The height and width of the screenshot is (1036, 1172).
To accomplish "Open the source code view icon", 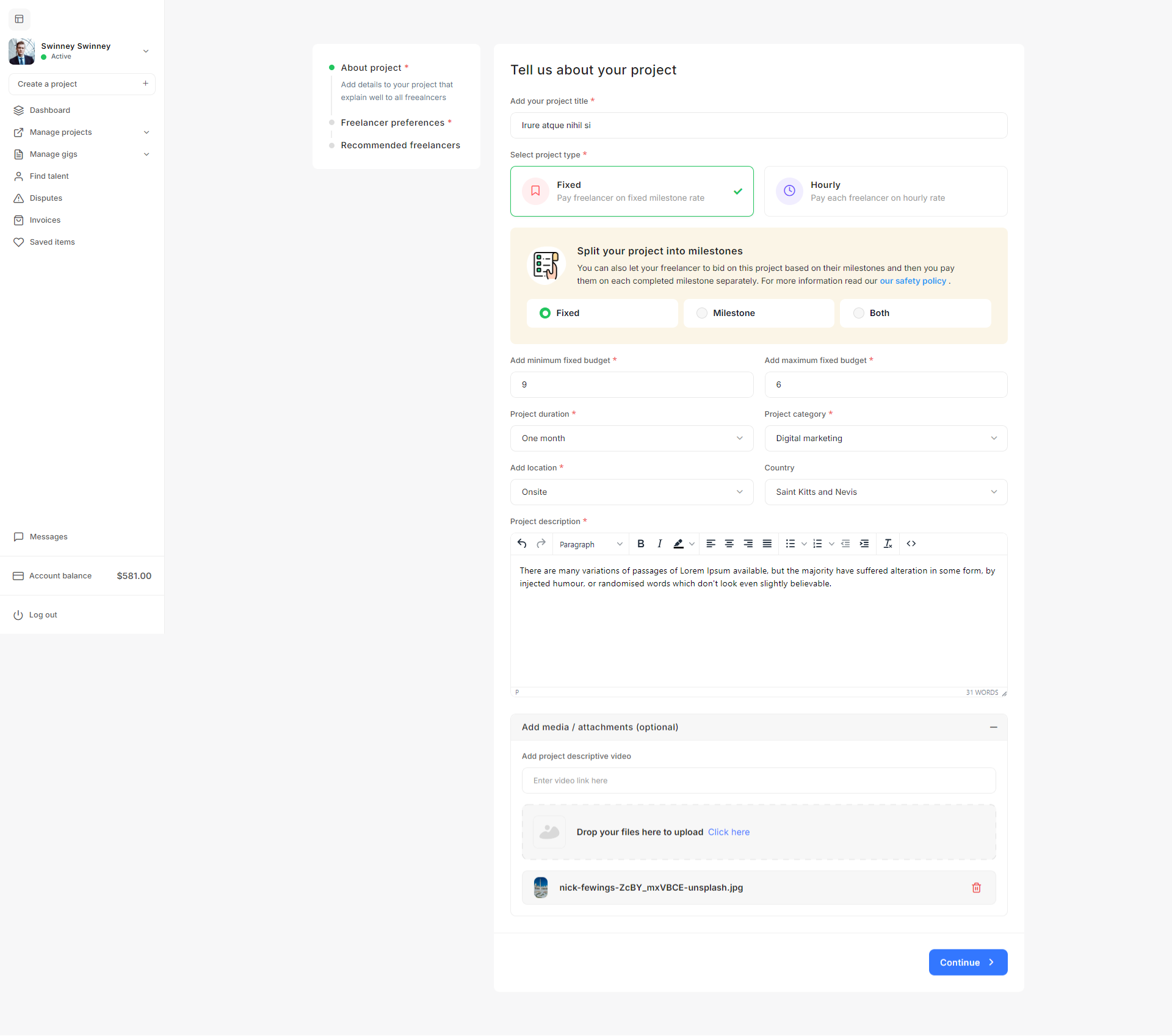I will [911, 544].
